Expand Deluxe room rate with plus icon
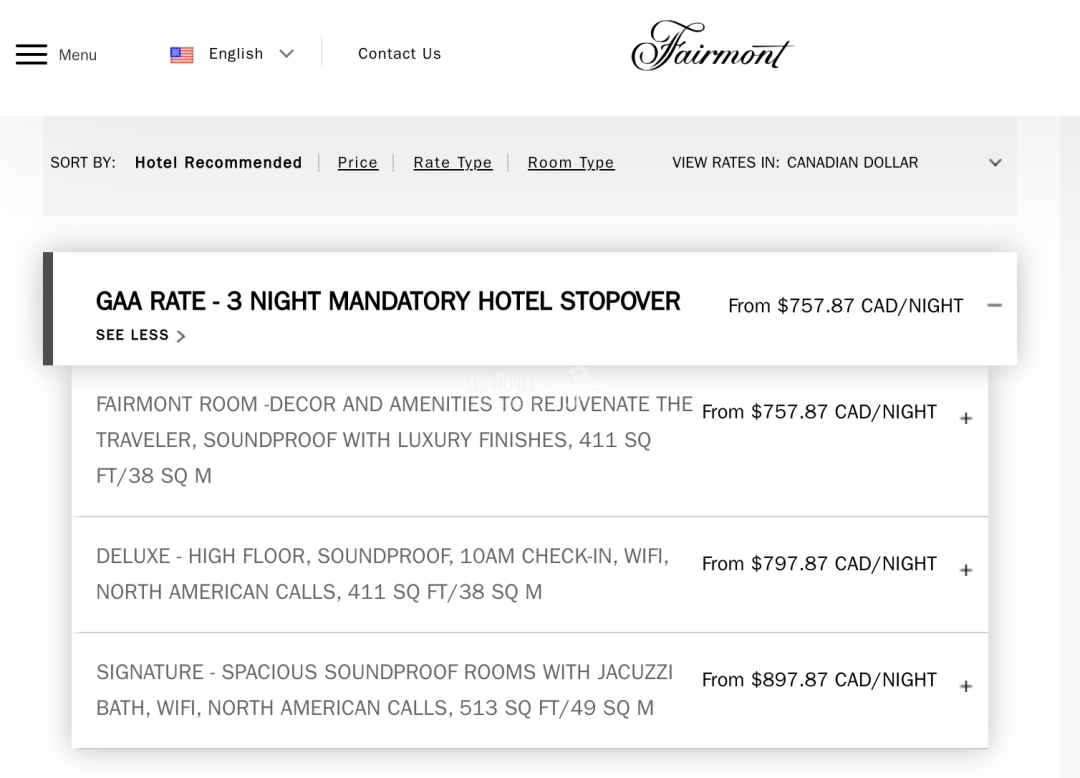The height and width of the screenshot is (778, 1080). tap(966, 571)
